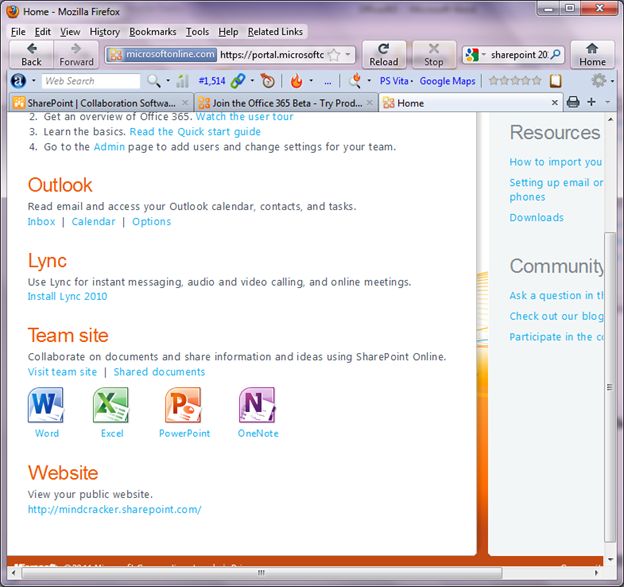Open the Bookmarks menu
The width and height of the screenshot is (624, 587).
(152, 32)
